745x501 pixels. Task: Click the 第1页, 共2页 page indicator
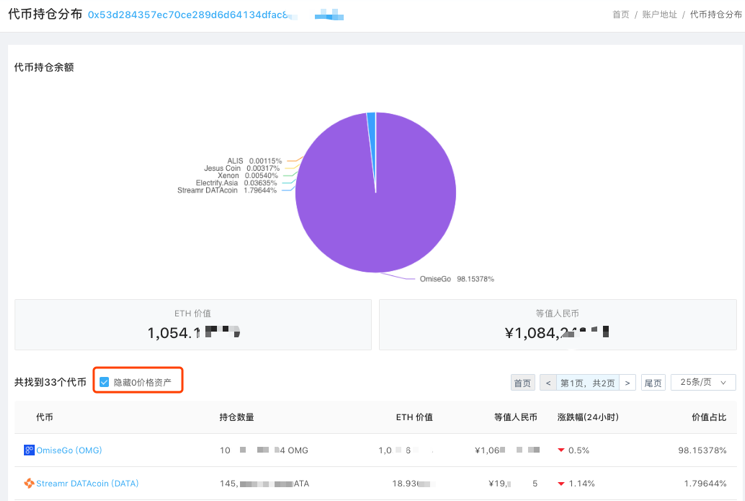588,383
